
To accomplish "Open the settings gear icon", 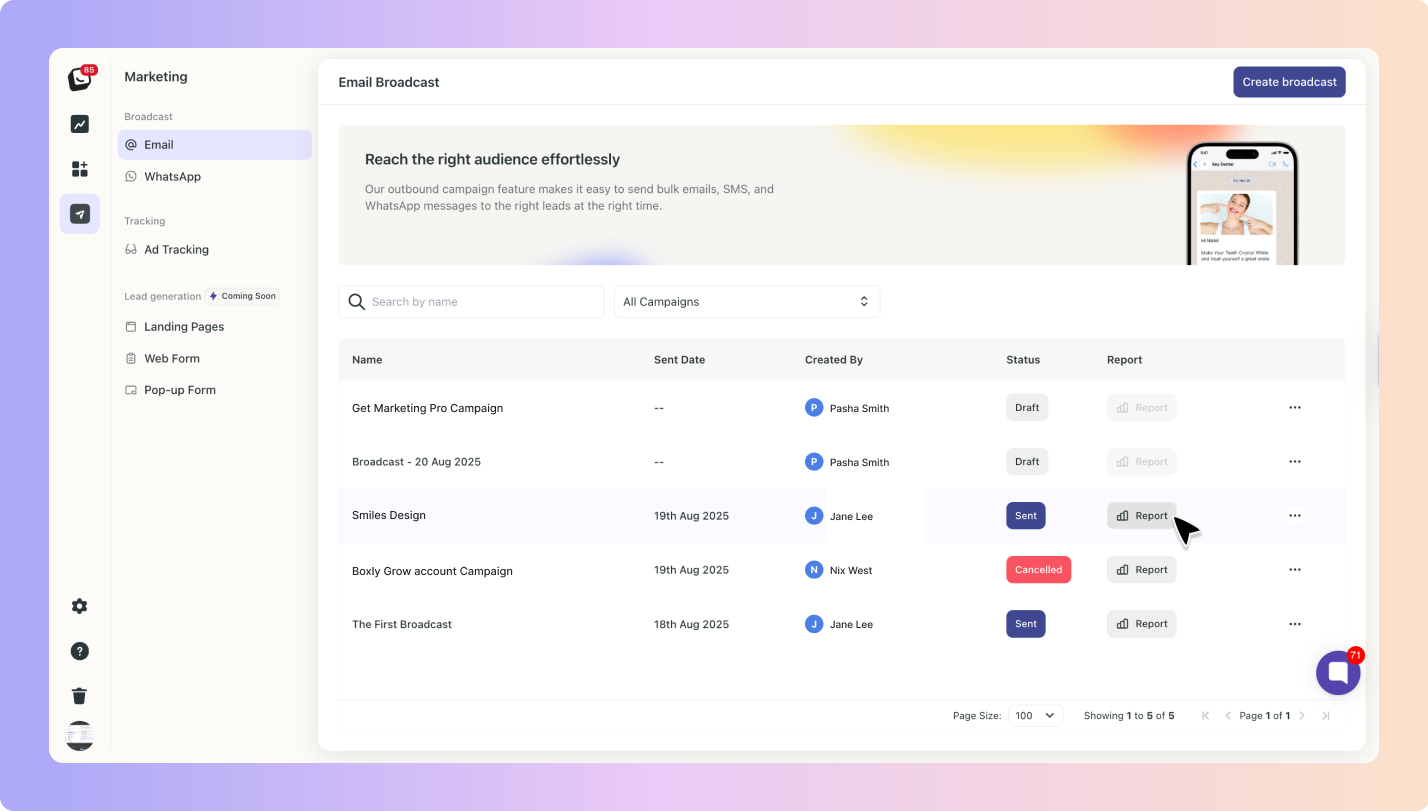I will tap(80, 606).
